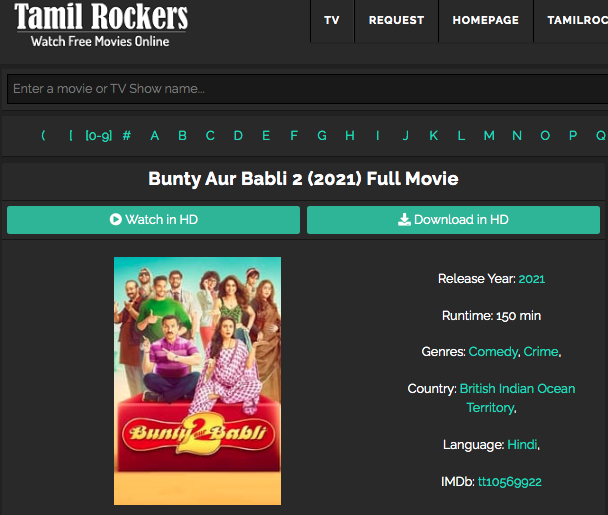This screenshot has height=515, width=608.
Task: Browse titles starting with letter D
Action: pyautogui.click(x=238, y=136)
